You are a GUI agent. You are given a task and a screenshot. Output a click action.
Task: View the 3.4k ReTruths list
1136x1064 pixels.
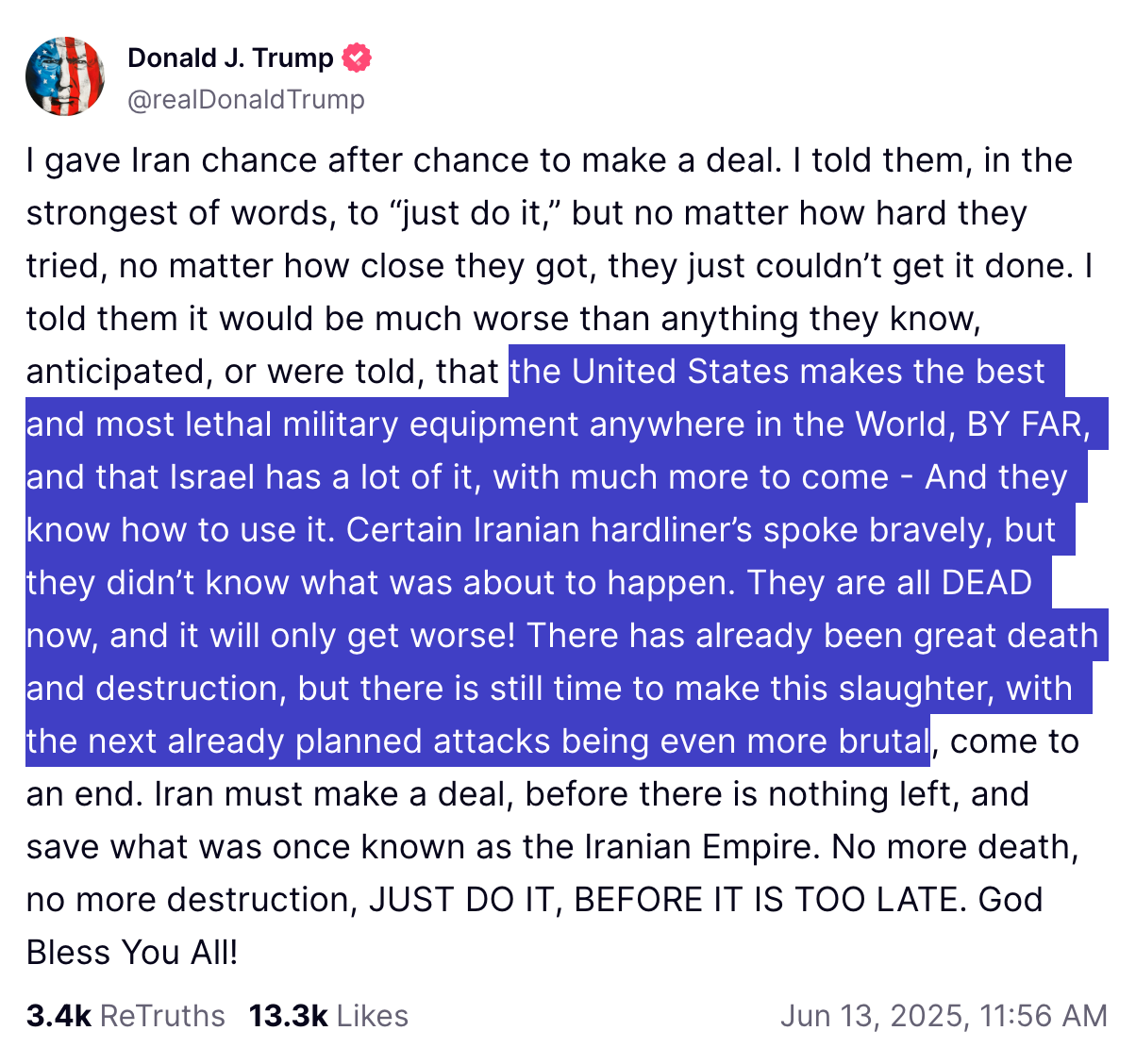point(125,1016)
